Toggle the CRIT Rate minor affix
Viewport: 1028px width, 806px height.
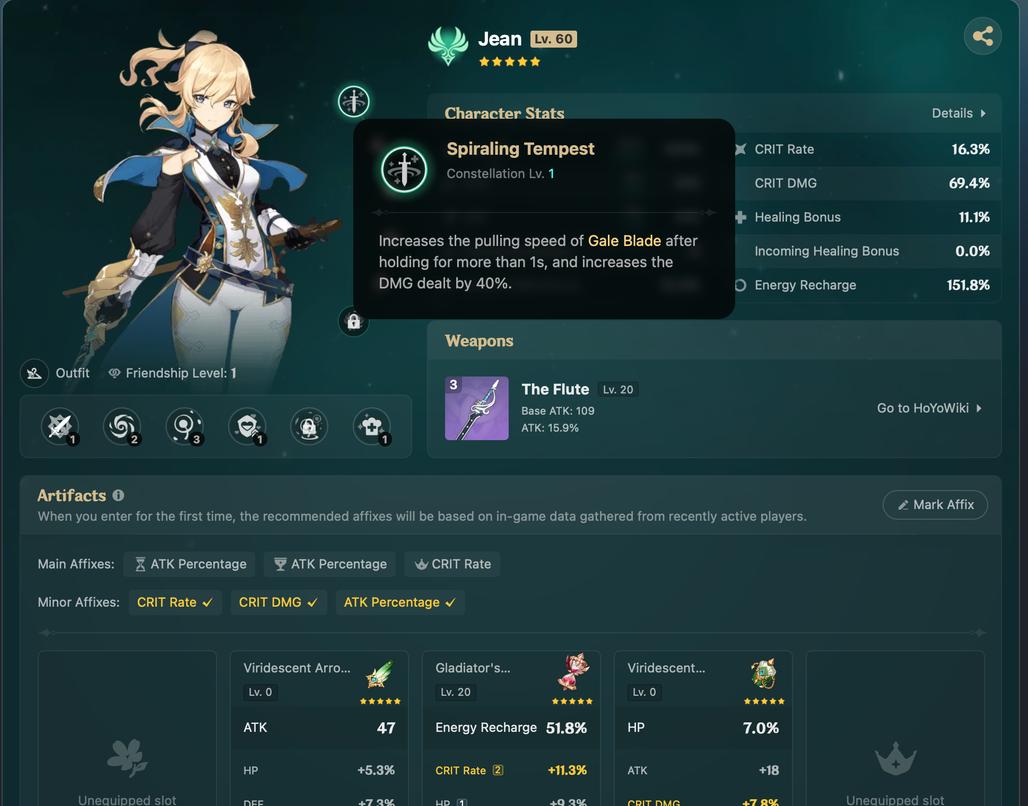click(174, 602)
